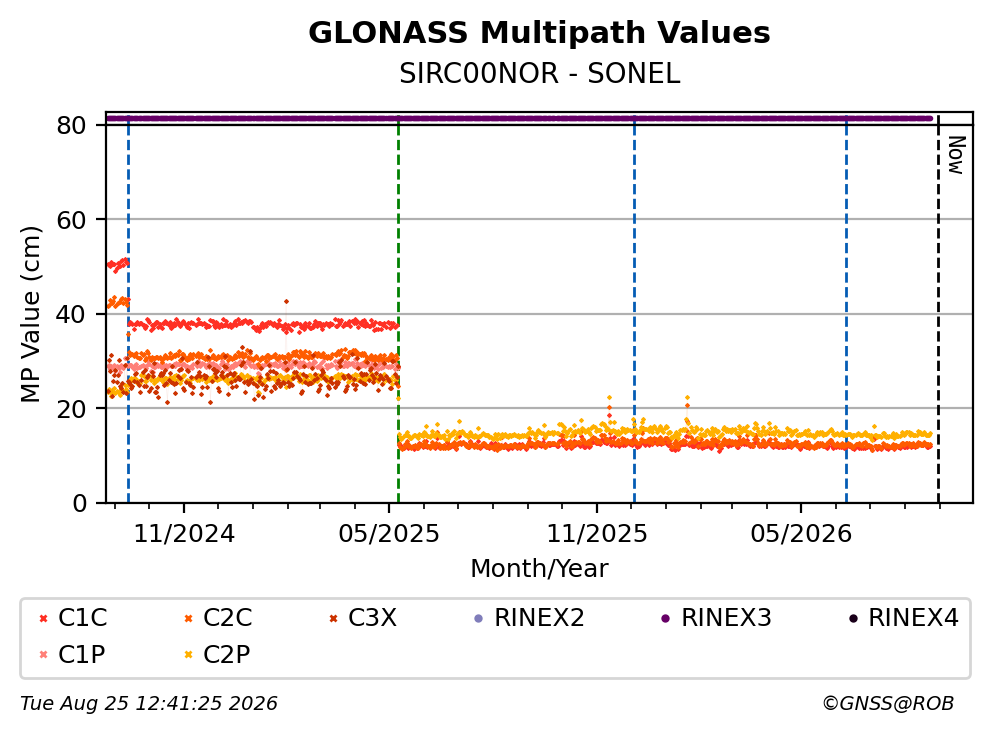Click the 05/2025 x-axis tick label

tap(389, 534)
